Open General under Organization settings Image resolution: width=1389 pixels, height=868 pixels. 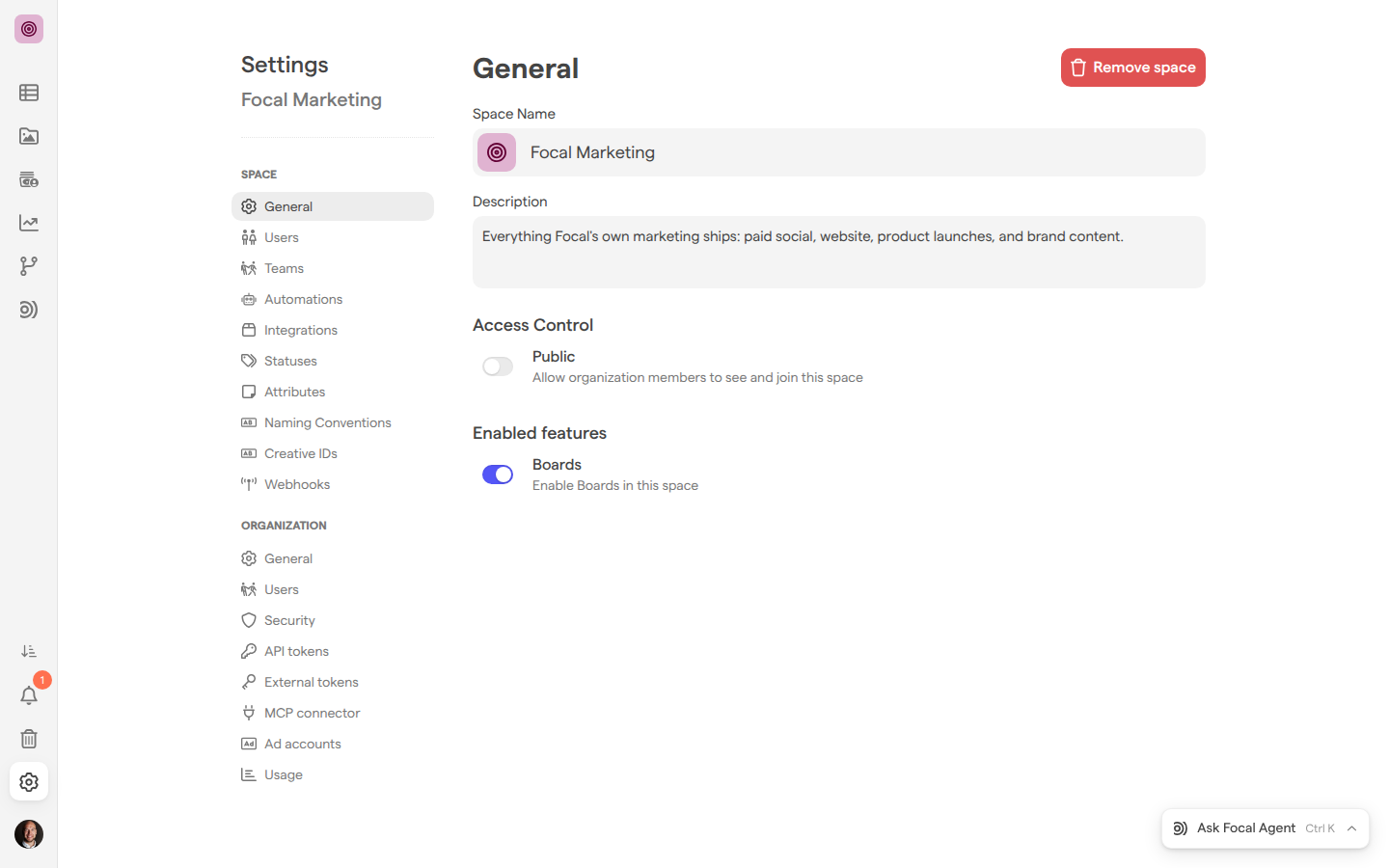(x=333, y=558)
